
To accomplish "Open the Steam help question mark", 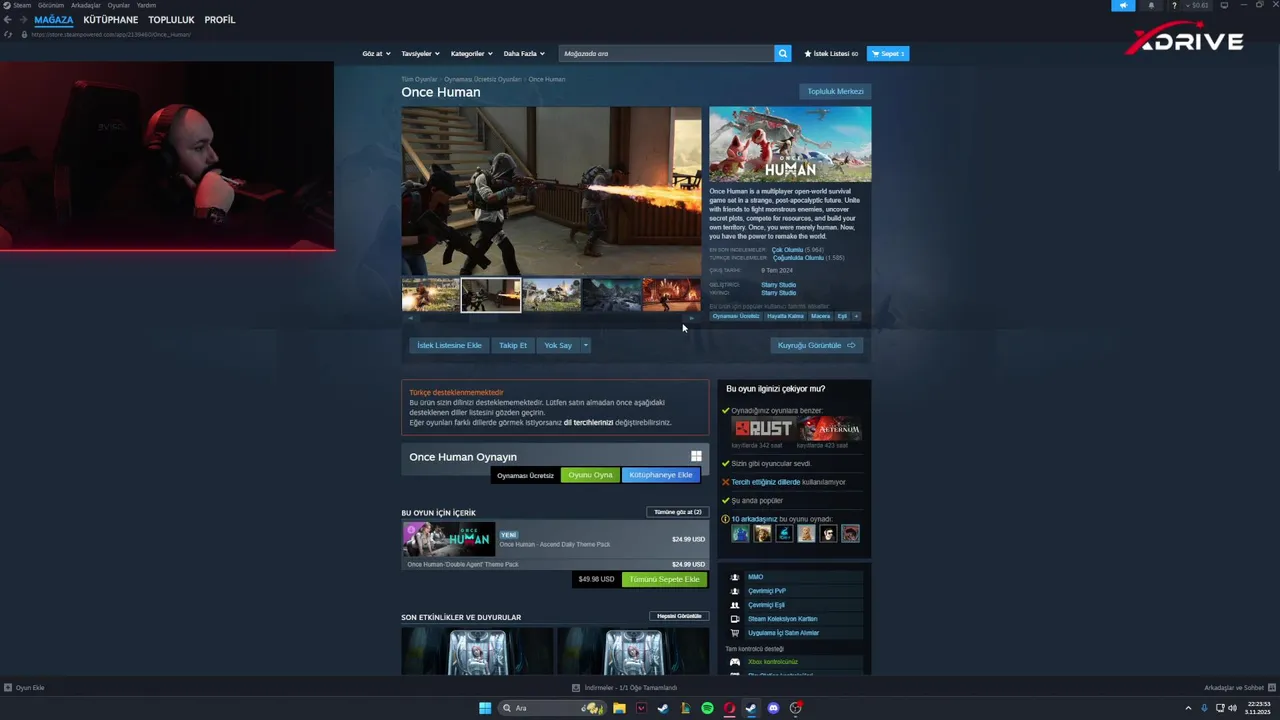I will click(x=1174, y=5).
